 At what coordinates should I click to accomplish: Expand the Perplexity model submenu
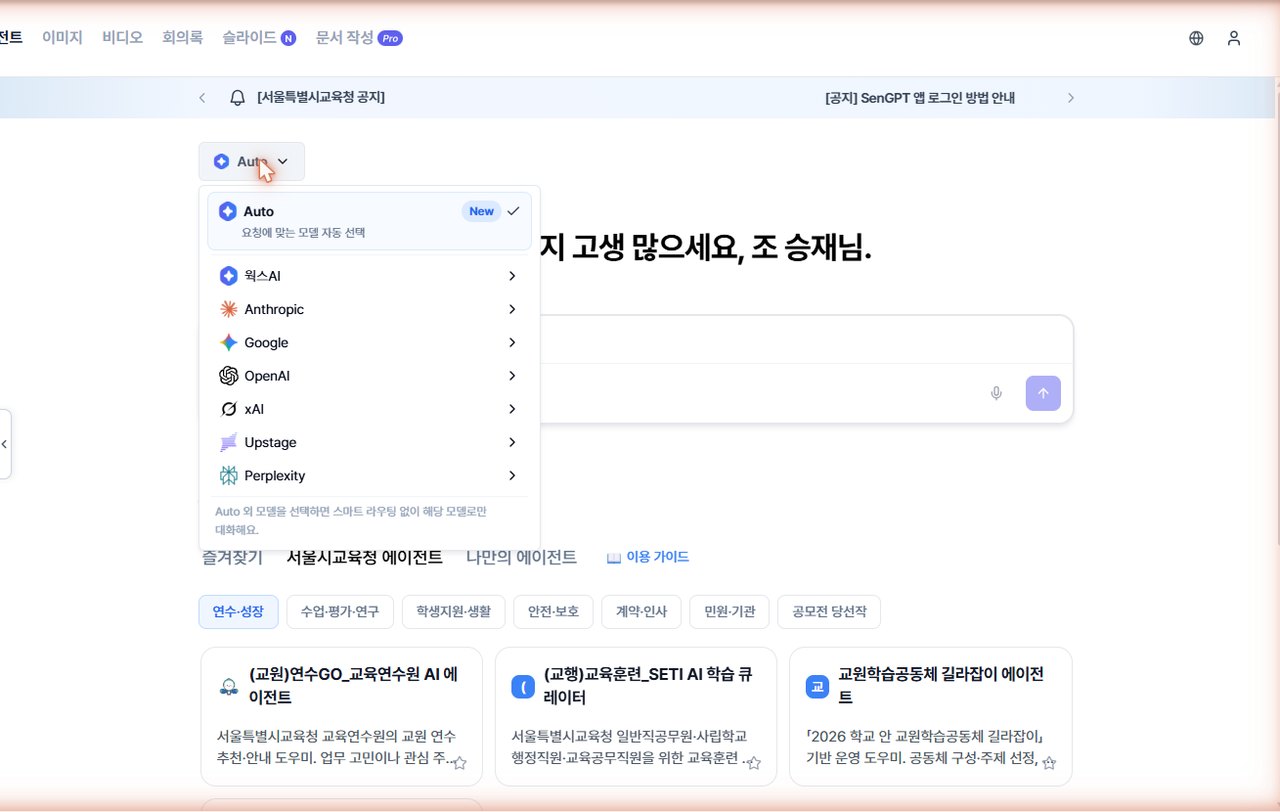[x=370, y=476]
